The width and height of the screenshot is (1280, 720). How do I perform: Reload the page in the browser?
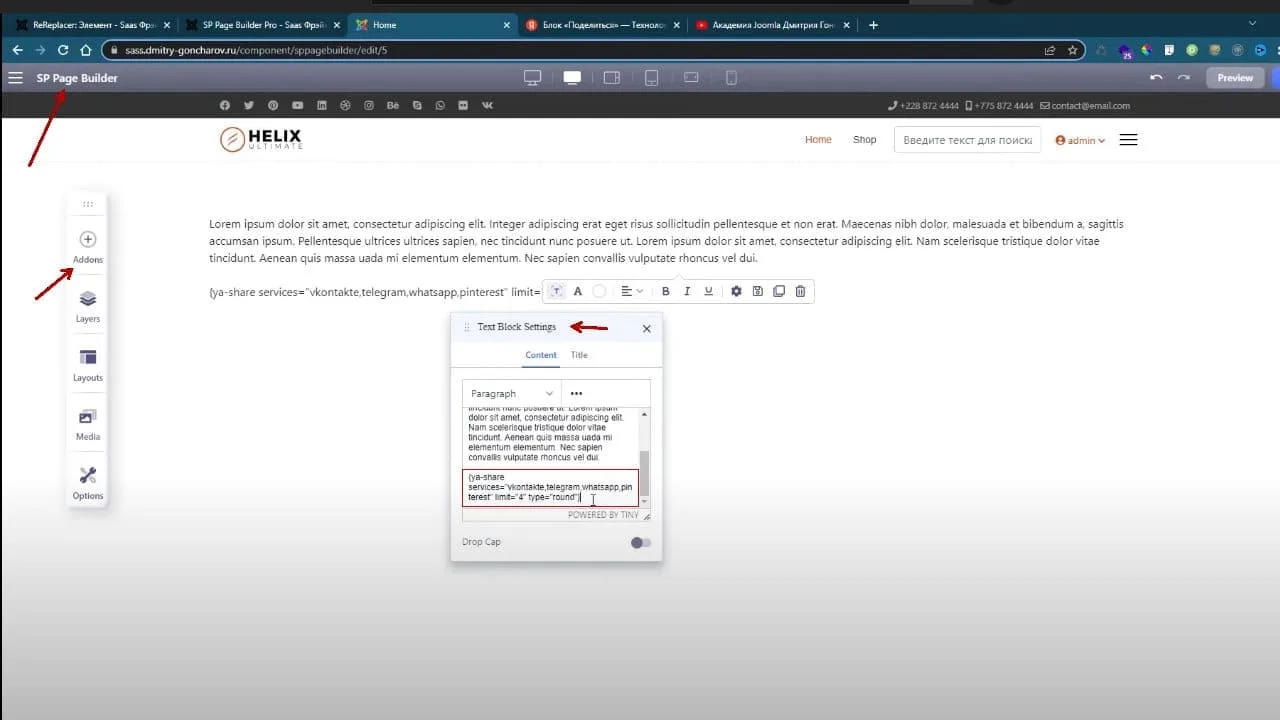pyautogui.click(x=63, y=49)
